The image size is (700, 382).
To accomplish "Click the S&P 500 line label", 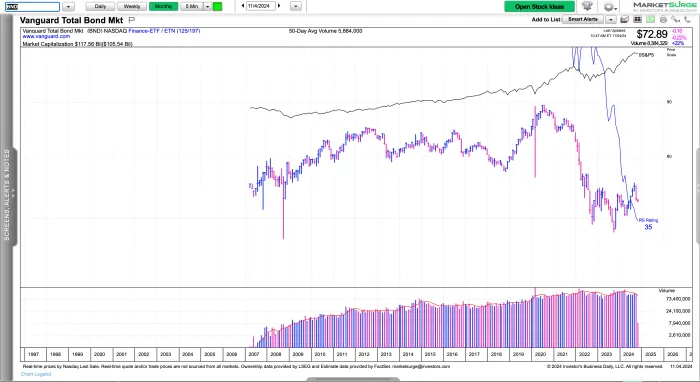I will (646, 55).
